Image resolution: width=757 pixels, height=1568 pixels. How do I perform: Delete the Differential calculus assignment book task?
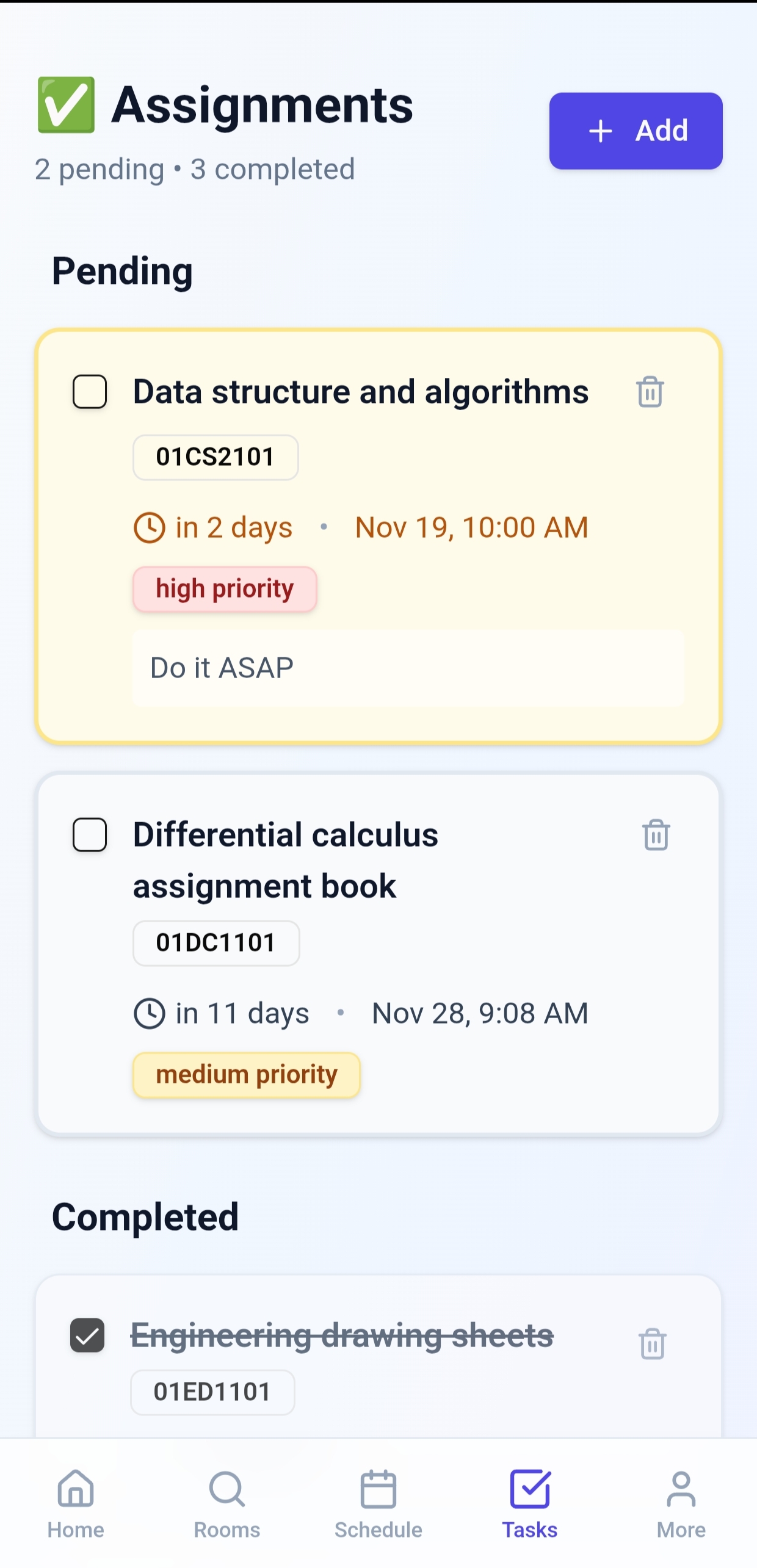coord(656,834)
